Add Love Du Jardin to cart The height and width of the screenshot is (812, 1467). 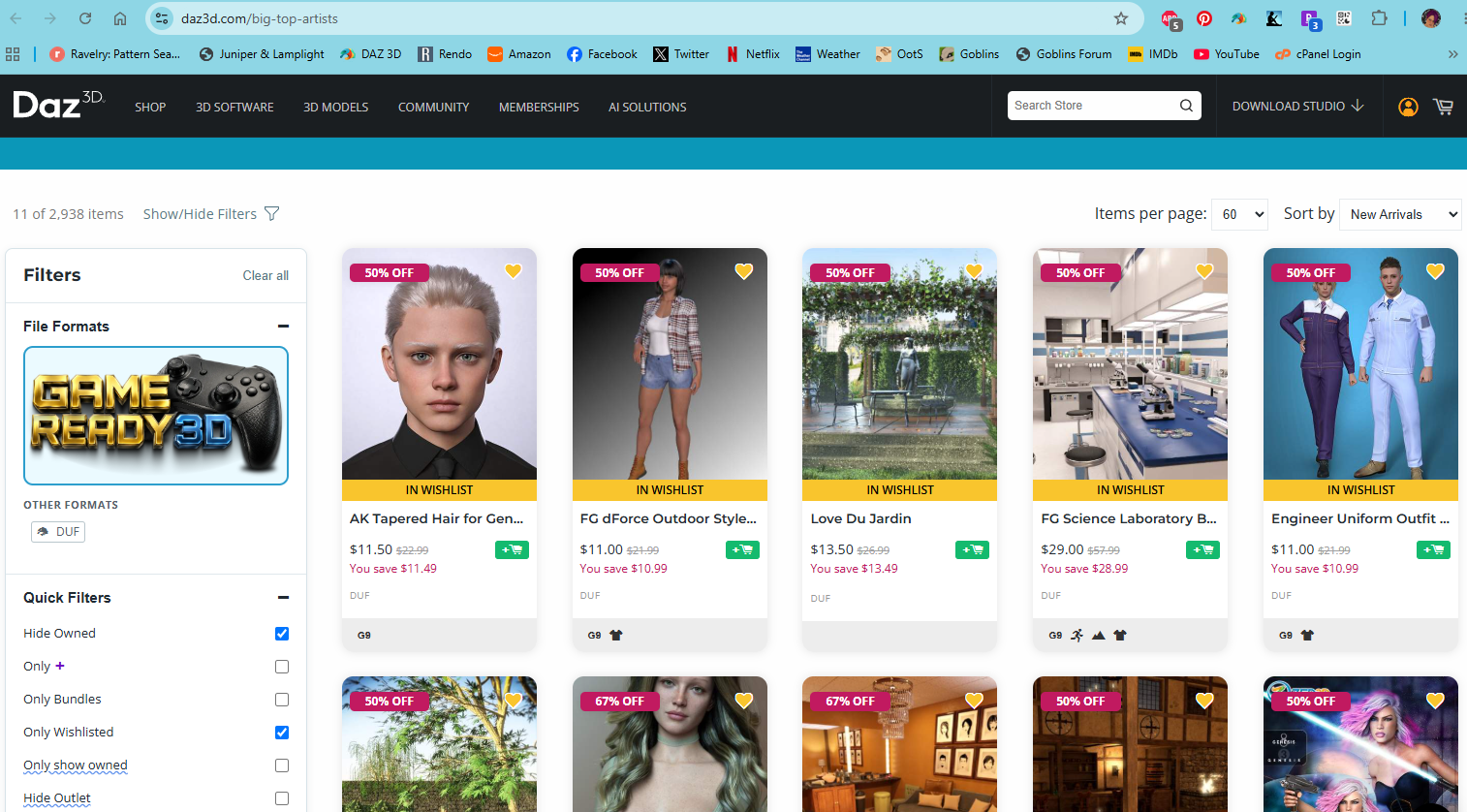tap(972, 550)
